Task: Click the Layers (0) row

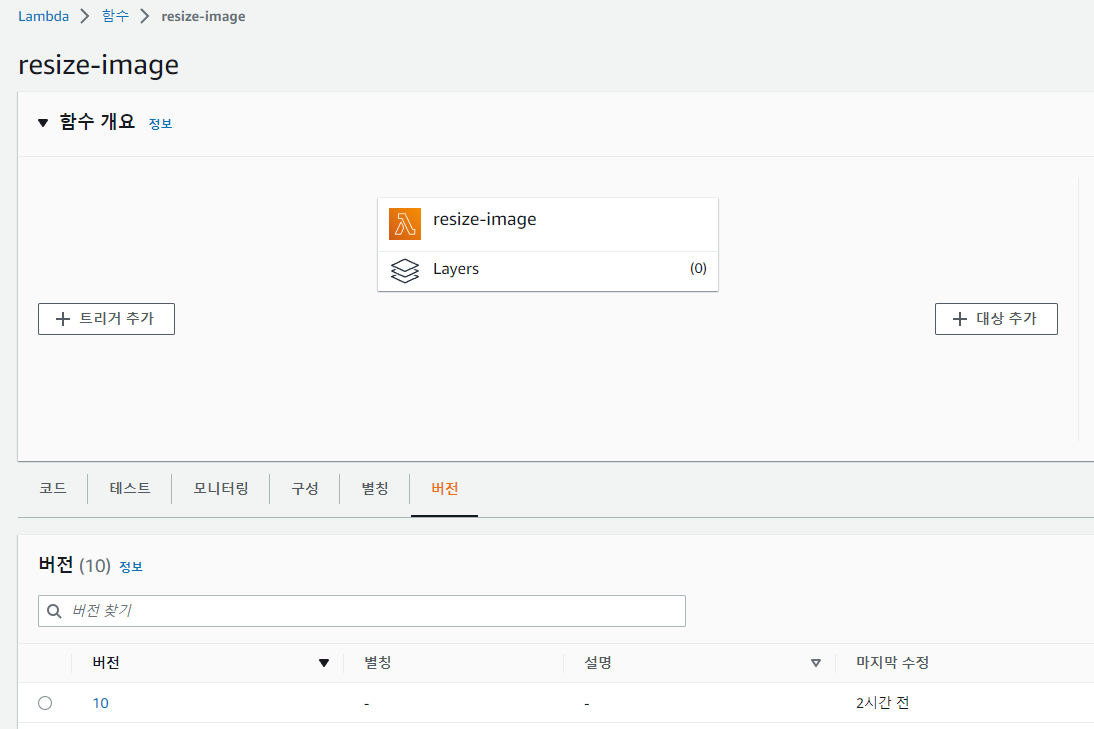Action: tap(548, 271)
